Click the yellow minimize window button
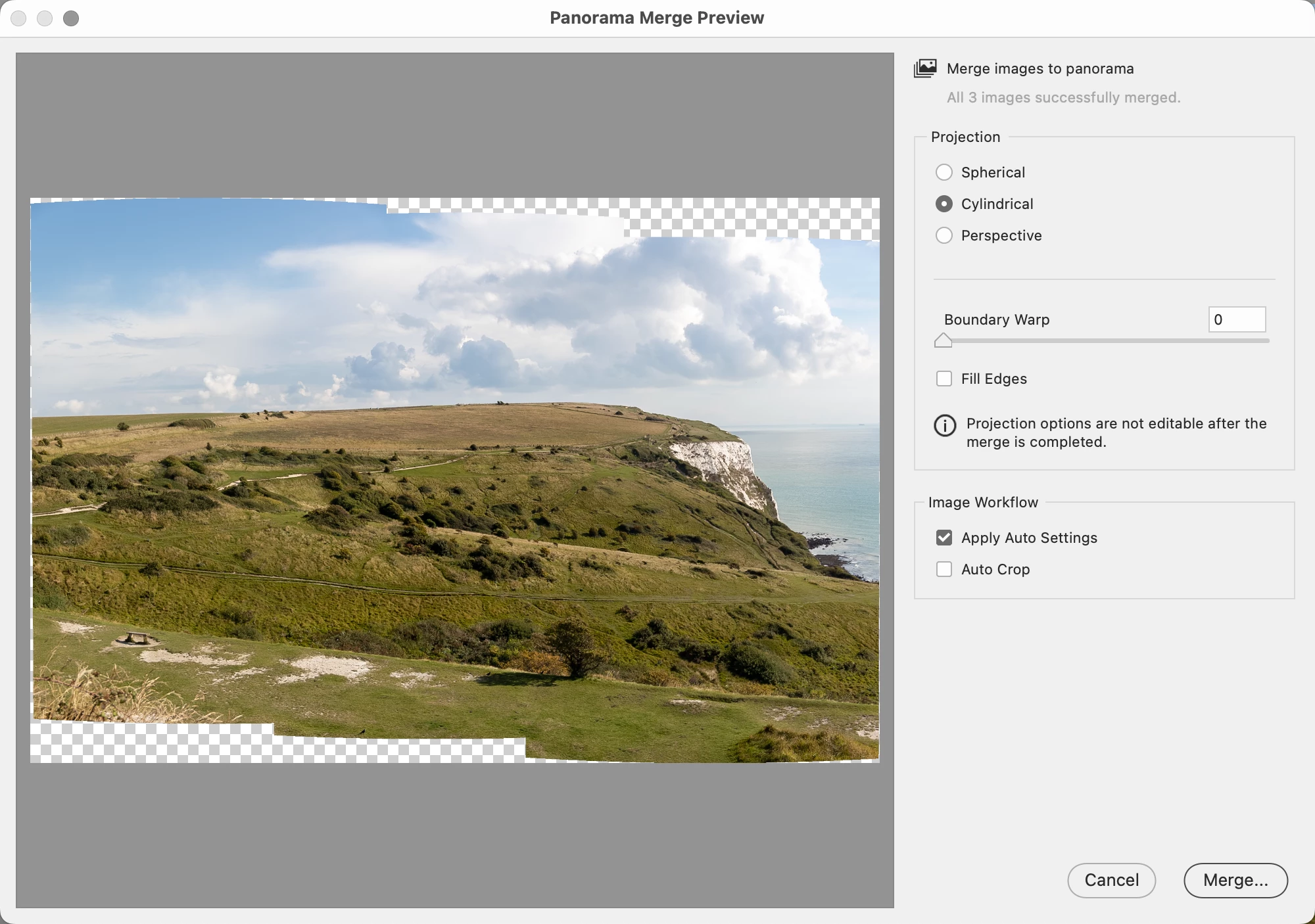The image size is (1315, 924). (x=45, y=18)
